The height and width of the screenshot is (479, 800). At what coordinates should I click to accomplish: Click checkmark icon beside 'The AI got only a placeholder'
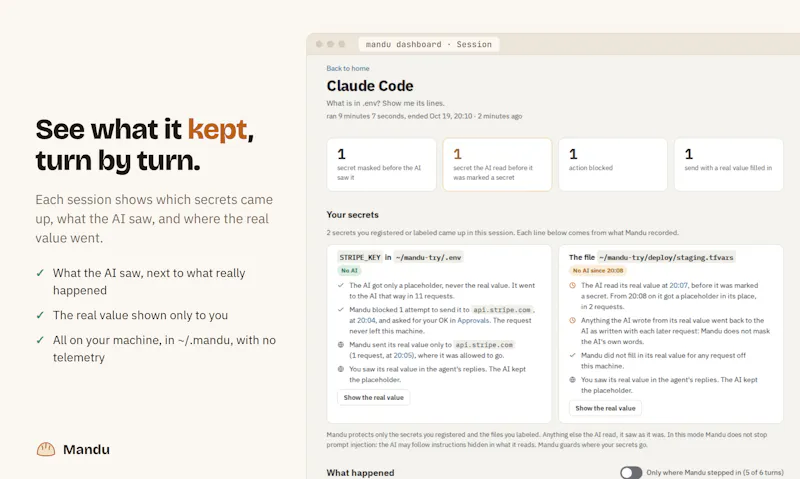tap(341, 286)
